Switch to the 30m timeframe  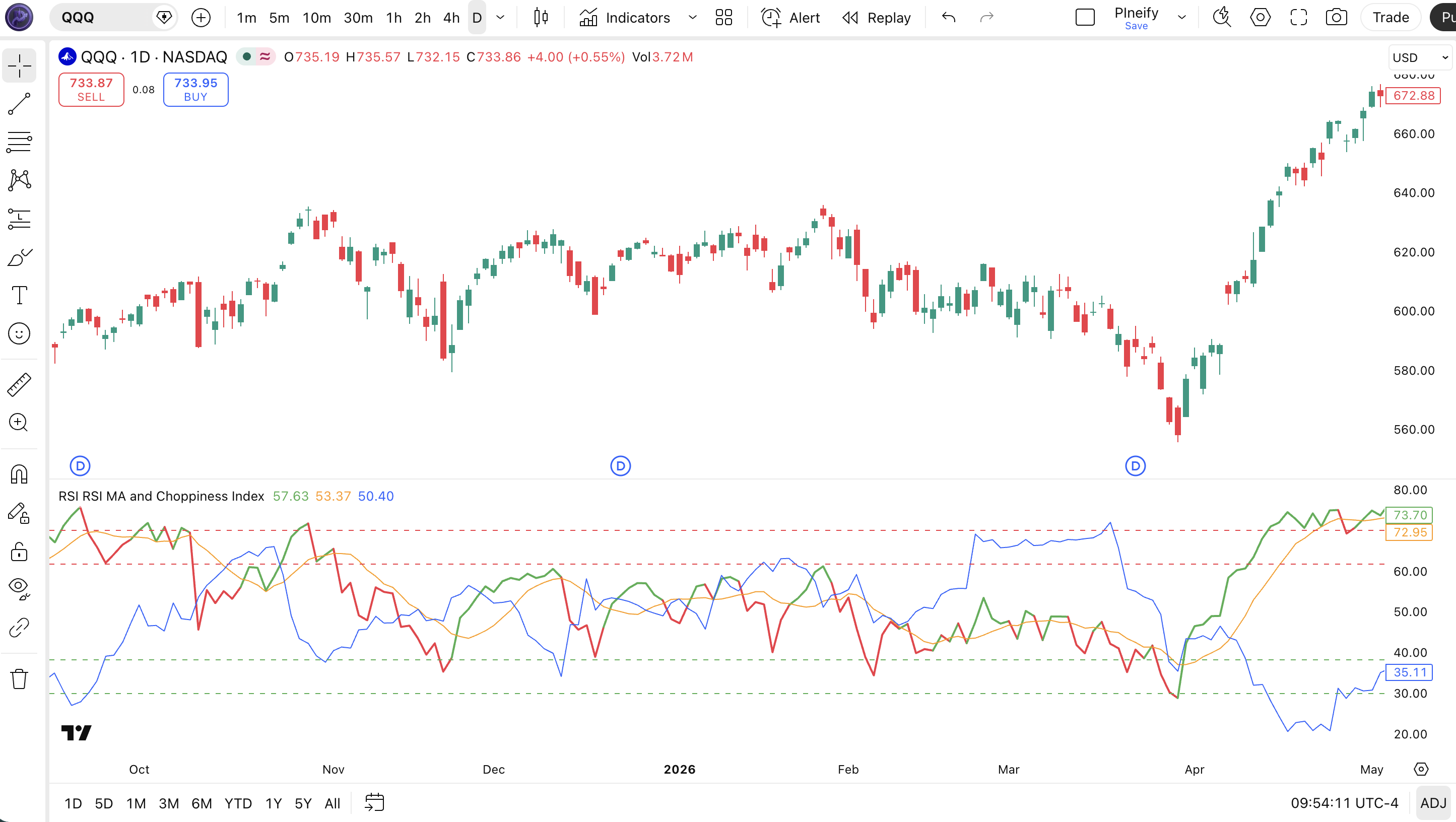[358, 18]
